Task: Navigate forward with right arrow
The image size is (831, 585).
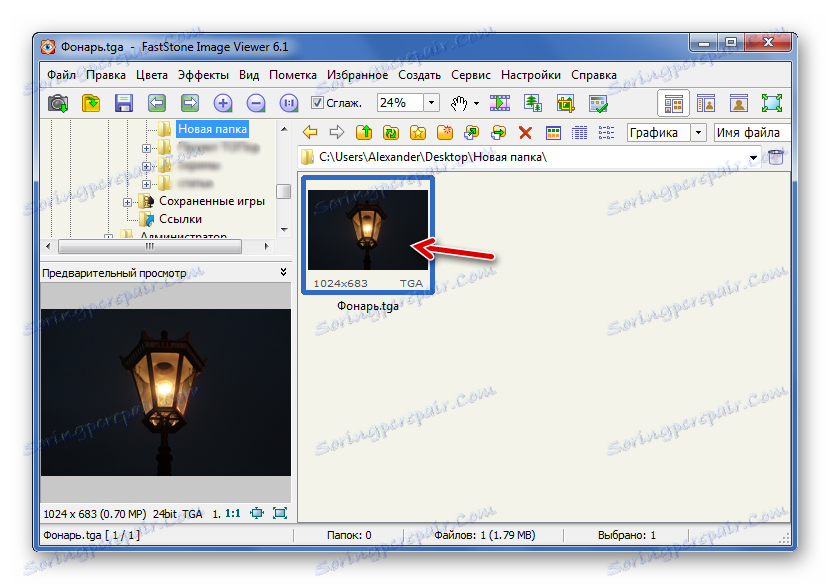Action: coord(337,132)
